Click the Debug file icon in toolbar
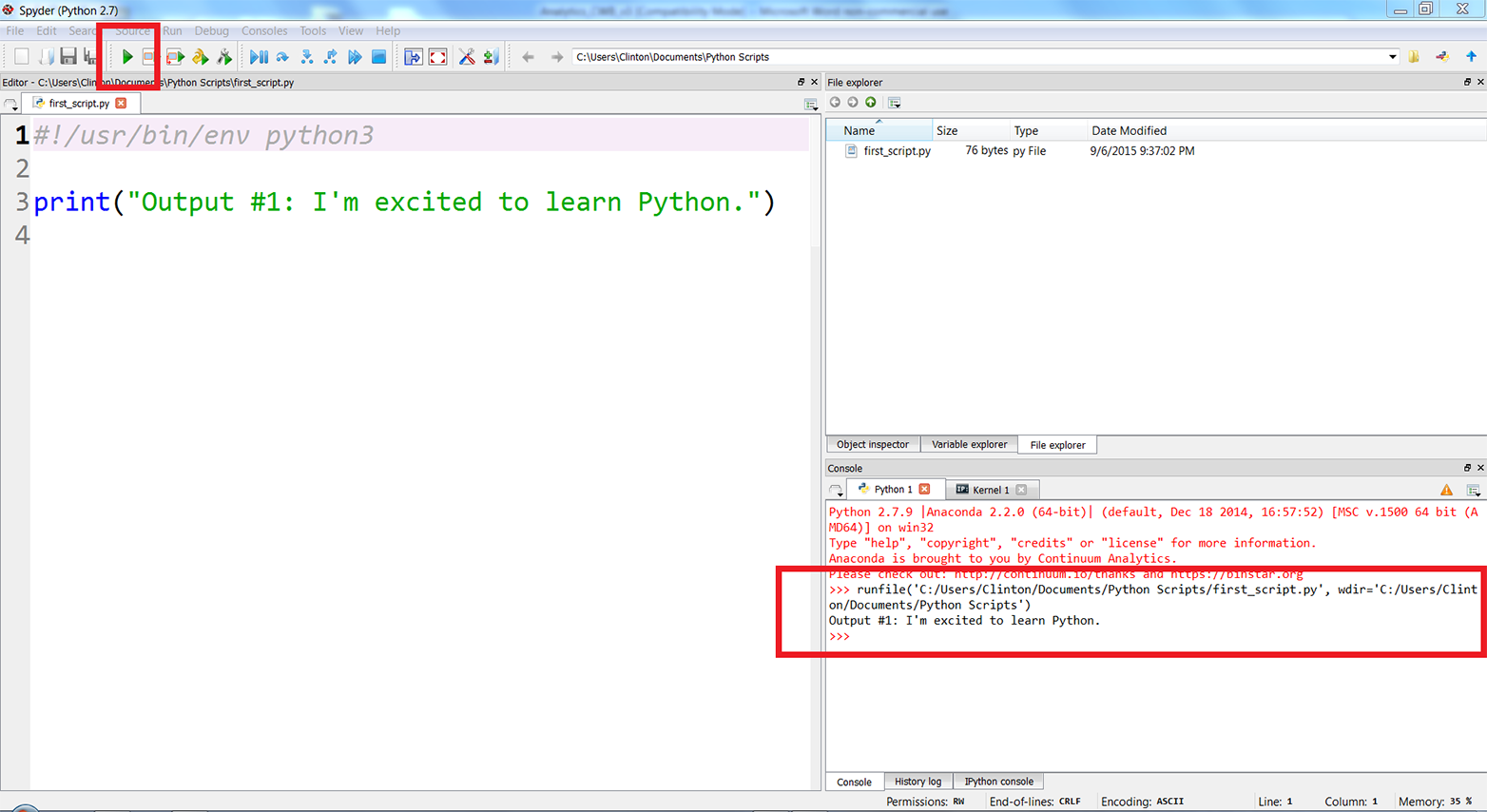The image size is (1487, 812). (x=258, y=57)
